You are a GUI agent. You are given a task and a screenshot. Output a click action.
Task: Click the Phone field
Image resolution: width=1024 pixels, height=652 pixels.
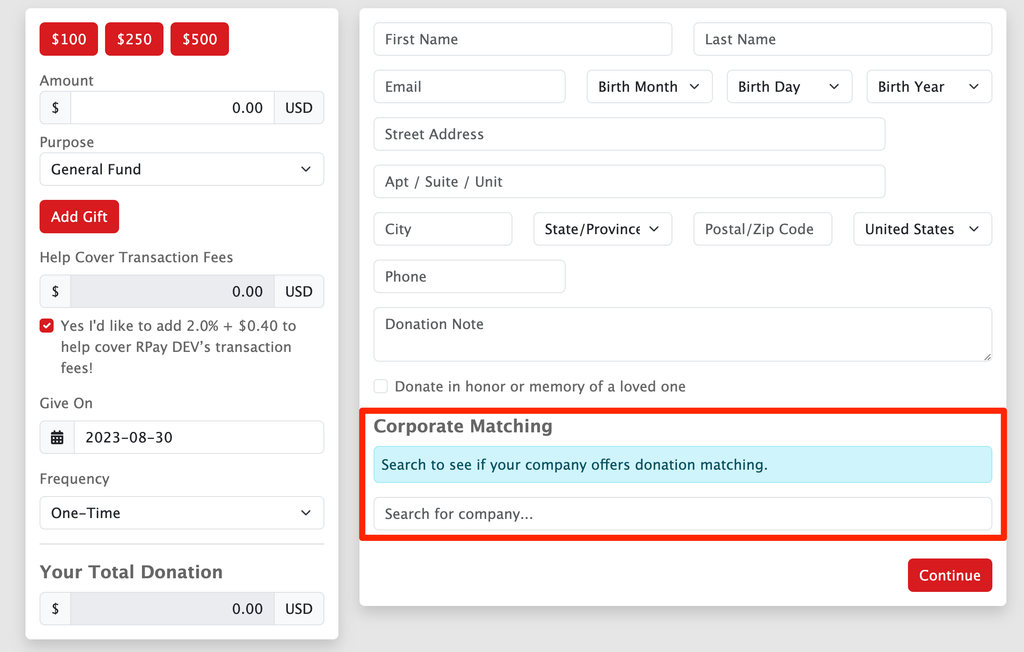pos(470,276)
